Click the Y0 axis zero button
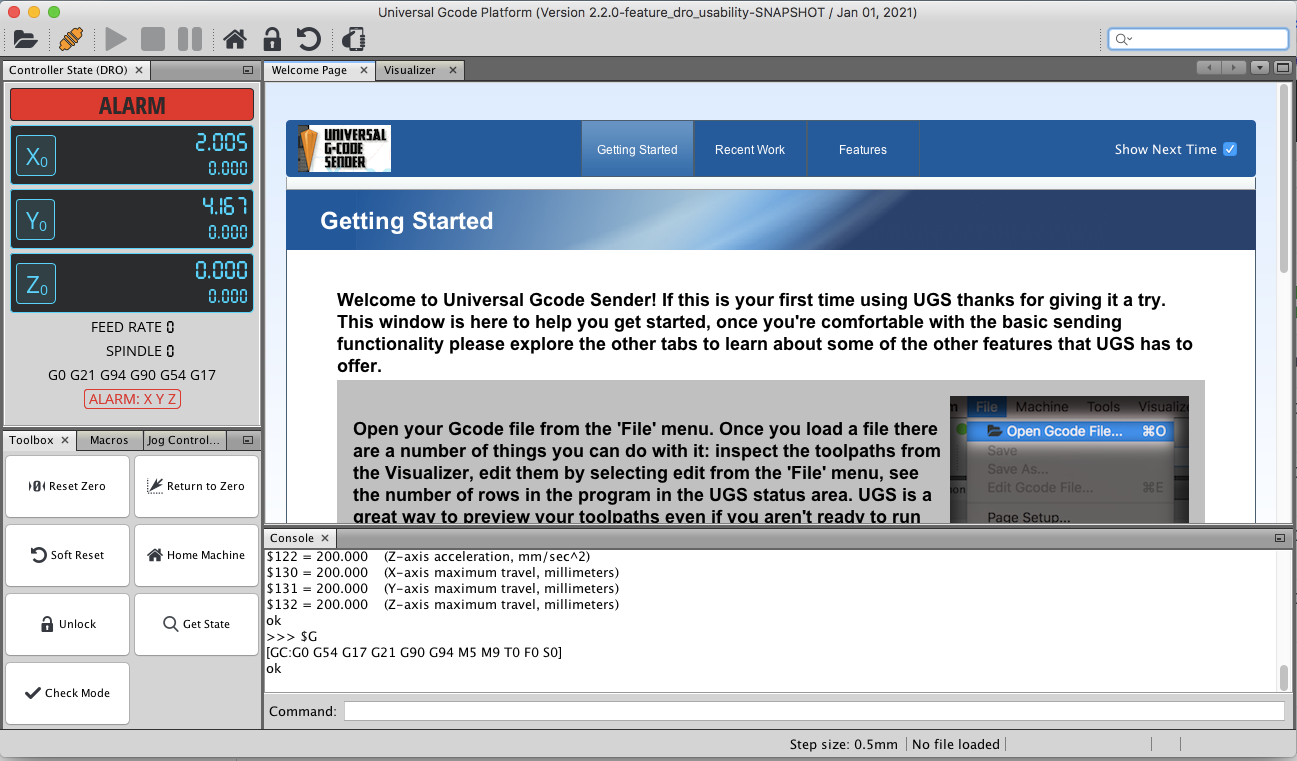 [36, 220]
